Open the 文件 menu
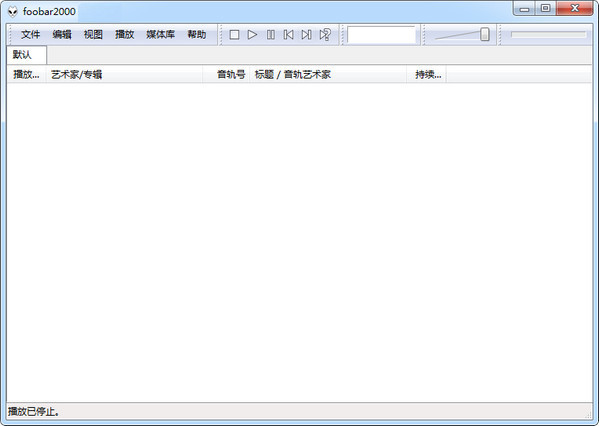Screen dimensions: 599x426 pyautogui.click(x=30, y=35)
